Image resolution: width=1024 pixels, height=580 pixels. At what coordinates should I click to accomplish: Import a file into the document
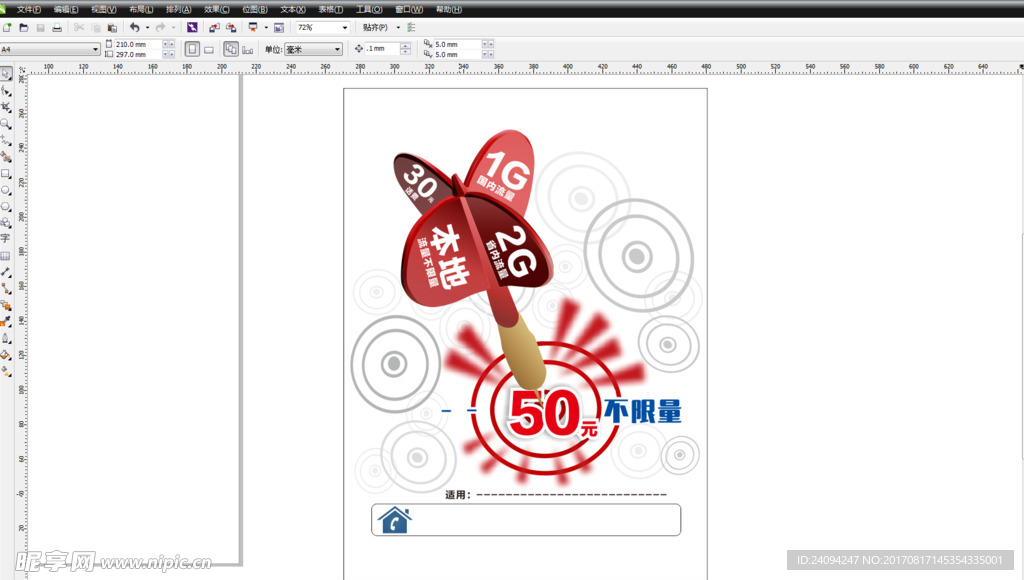(x=214, y=27)
